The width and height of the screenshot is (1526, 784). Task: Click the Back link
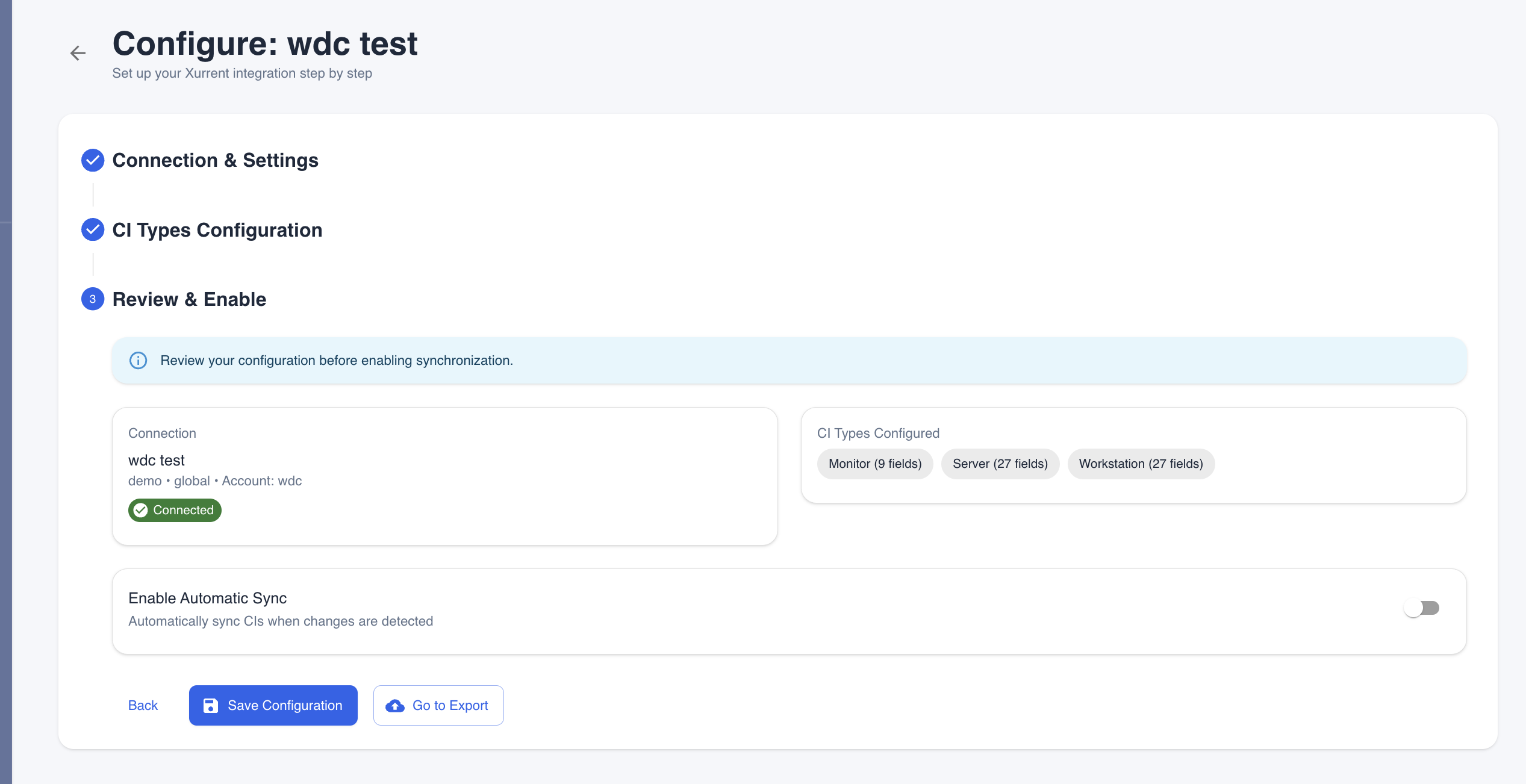(142, 705)
